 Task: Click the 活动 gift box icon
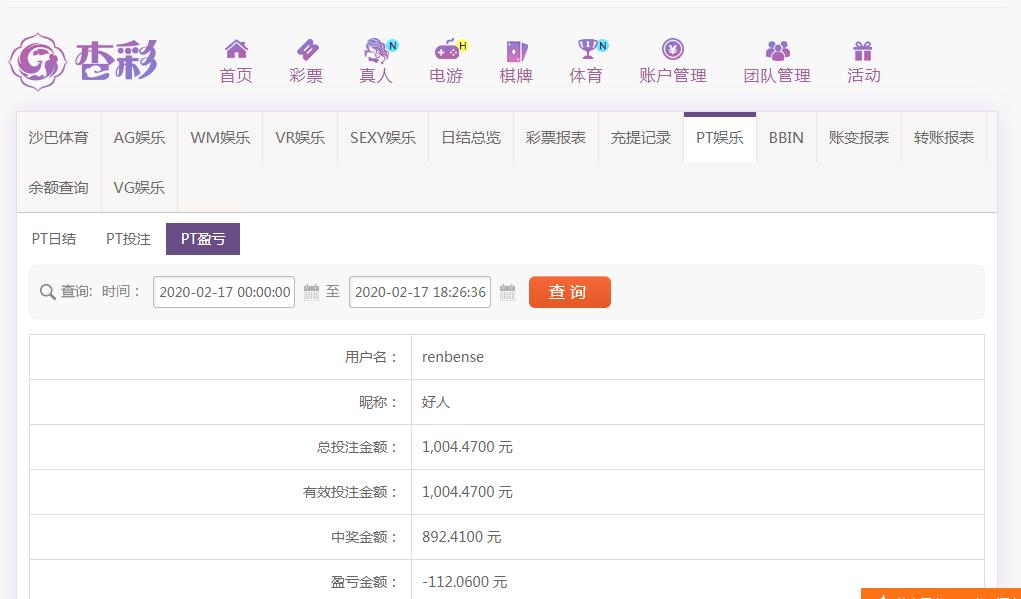[863, 50]
